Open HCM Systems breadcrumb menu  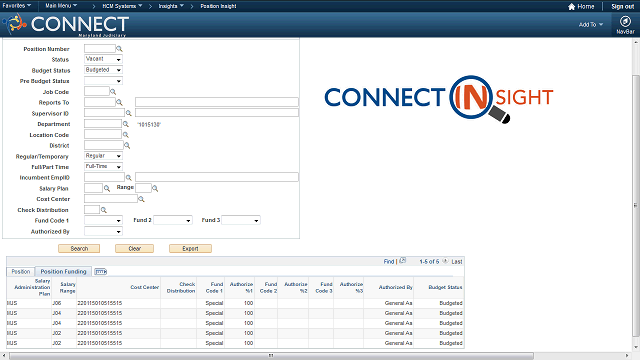(x=122, y=6)
